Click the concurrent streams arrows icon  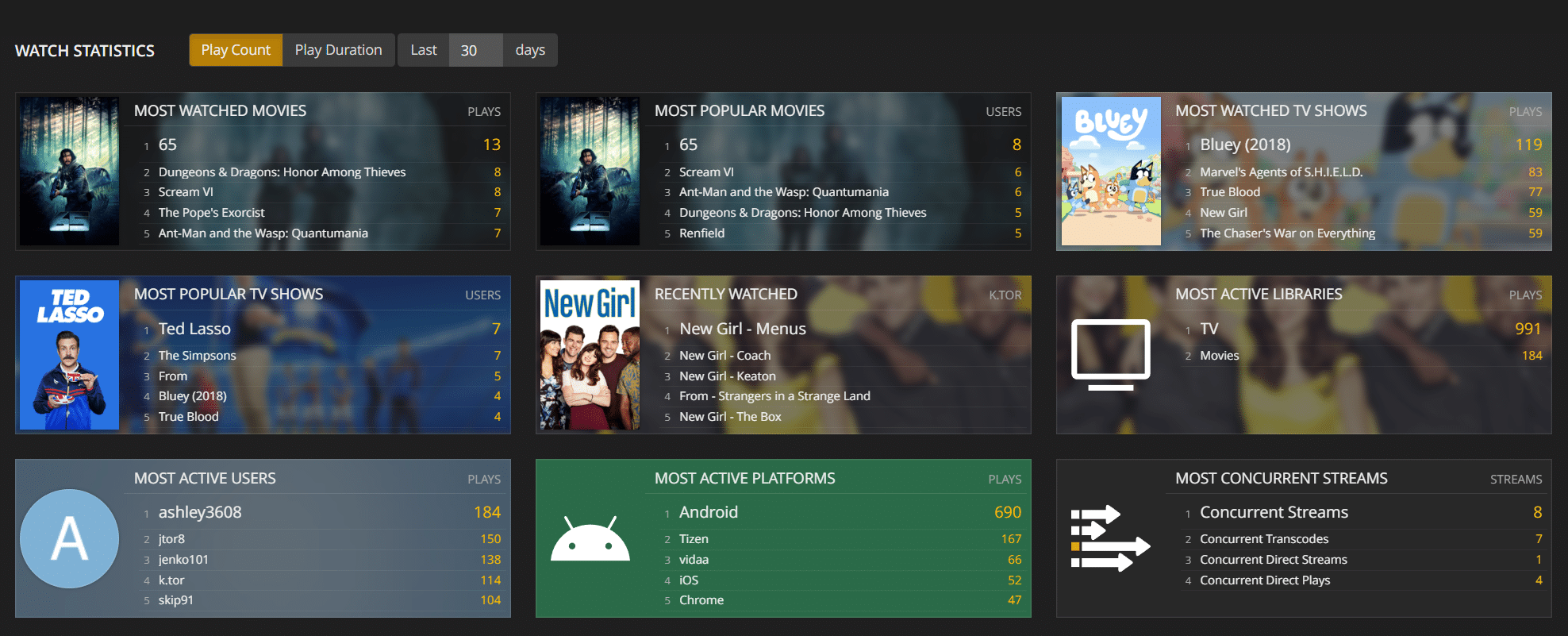pyautogui.click(x=1110, y=539)
